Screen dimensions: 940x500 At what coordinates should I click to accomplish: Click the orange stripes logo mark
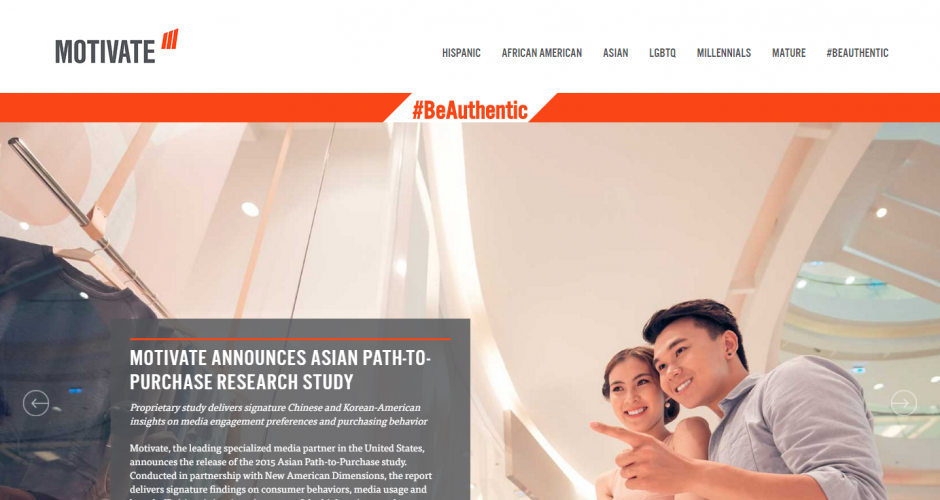click(x=170, y=39)
